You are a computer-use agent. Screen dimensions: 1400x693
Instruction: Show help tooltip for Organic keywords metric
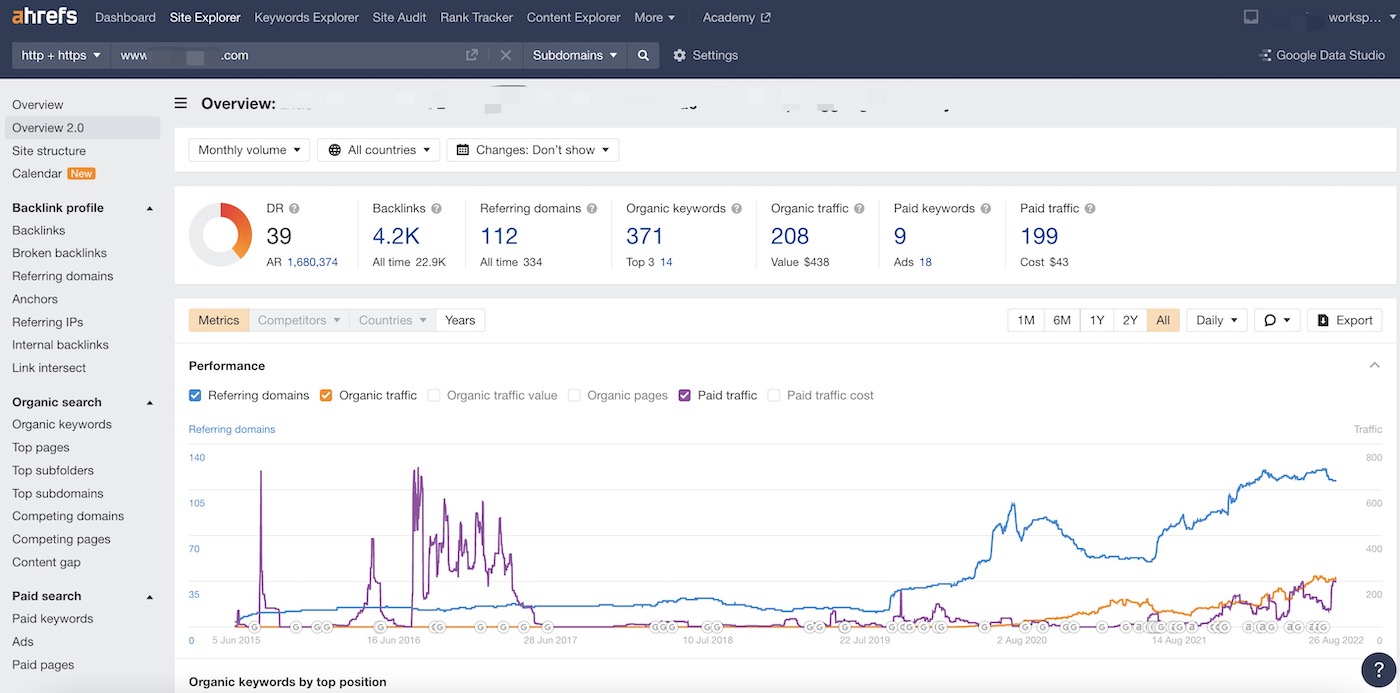point(737,209)
